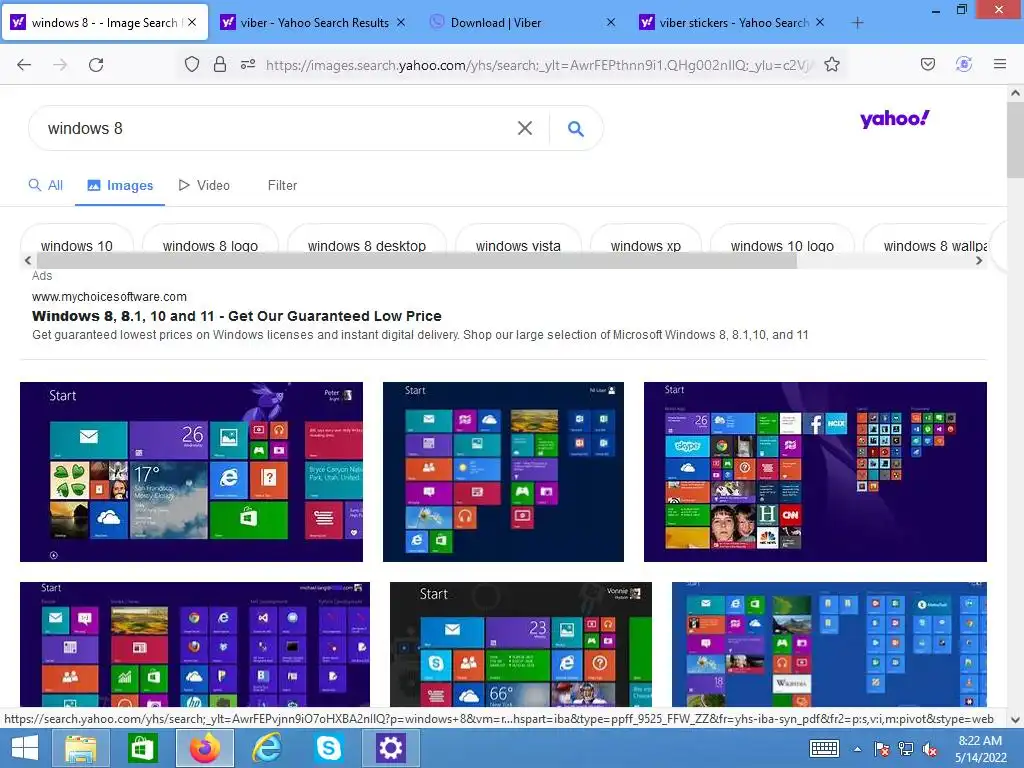The height and width of the screenshot is (768, 1024).
Task: Open second-row image with HP tile
Action: [x=195, y=644]
